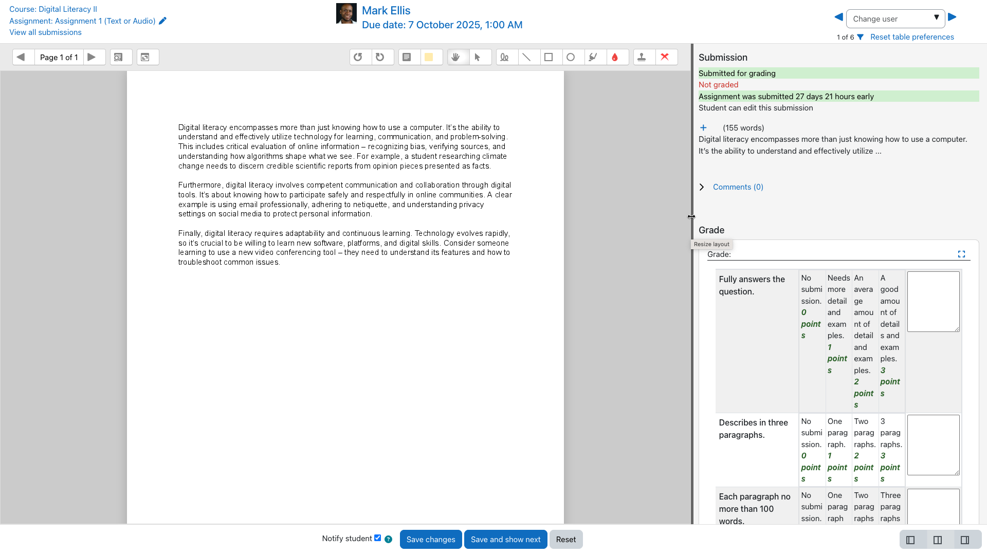Select 'No submission' for Fully answers the question
The image size is (987, 555).
[811, 341]
